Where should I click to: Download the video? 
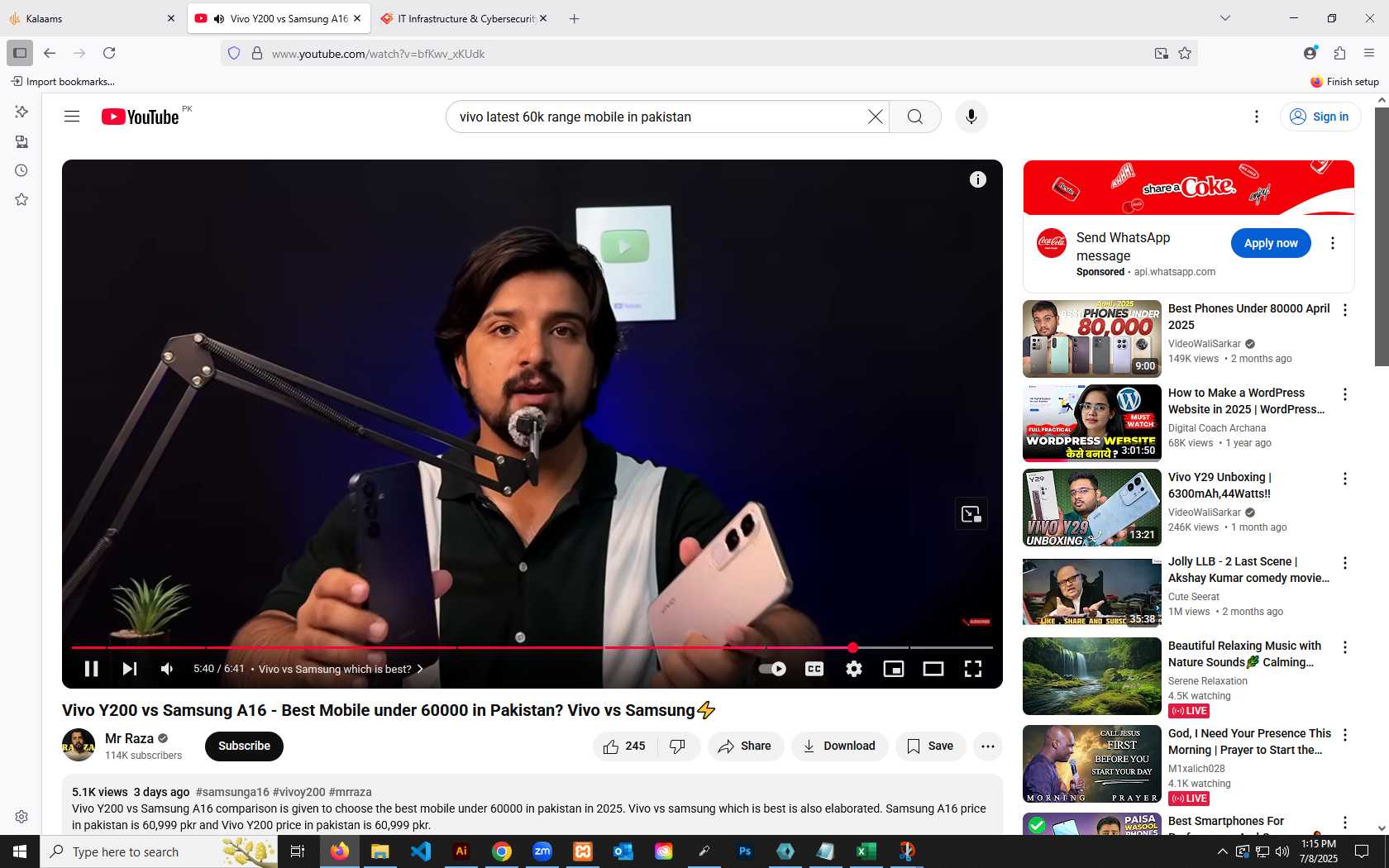[x=839, y=746]
